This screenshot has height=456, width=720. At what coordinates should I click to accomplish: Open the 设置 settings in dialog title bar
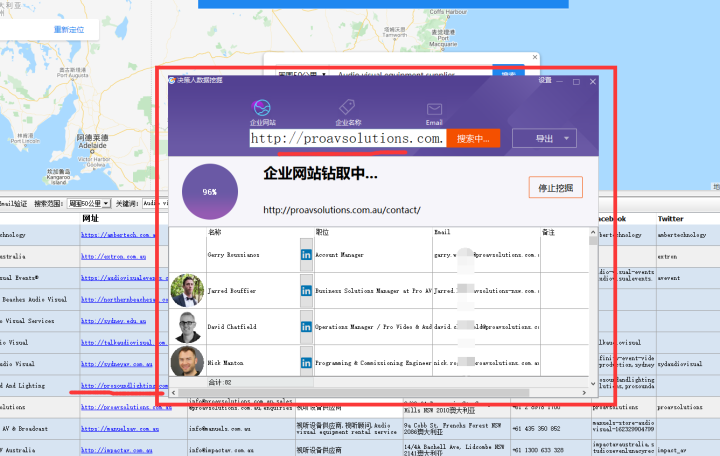pyautogui.click(x=545, y=80)
